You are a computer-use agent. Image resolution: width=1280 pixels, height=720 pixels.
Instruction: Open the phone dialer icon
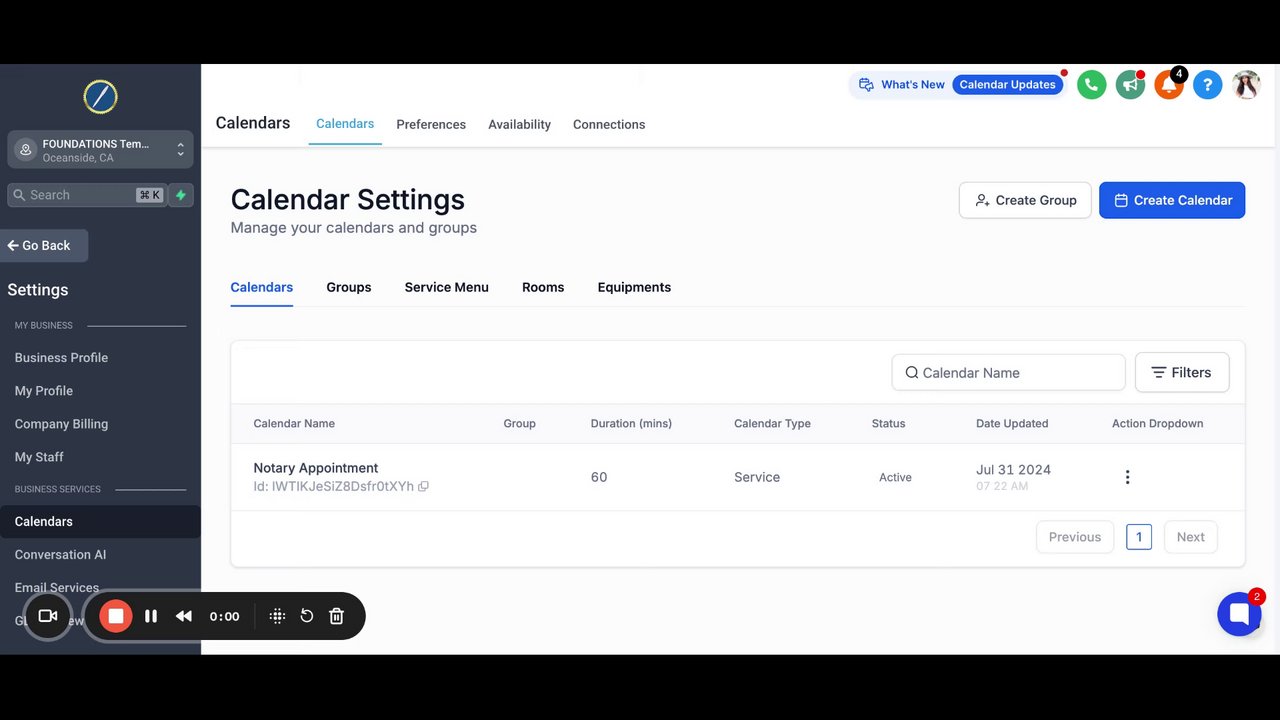point(1091,85)
